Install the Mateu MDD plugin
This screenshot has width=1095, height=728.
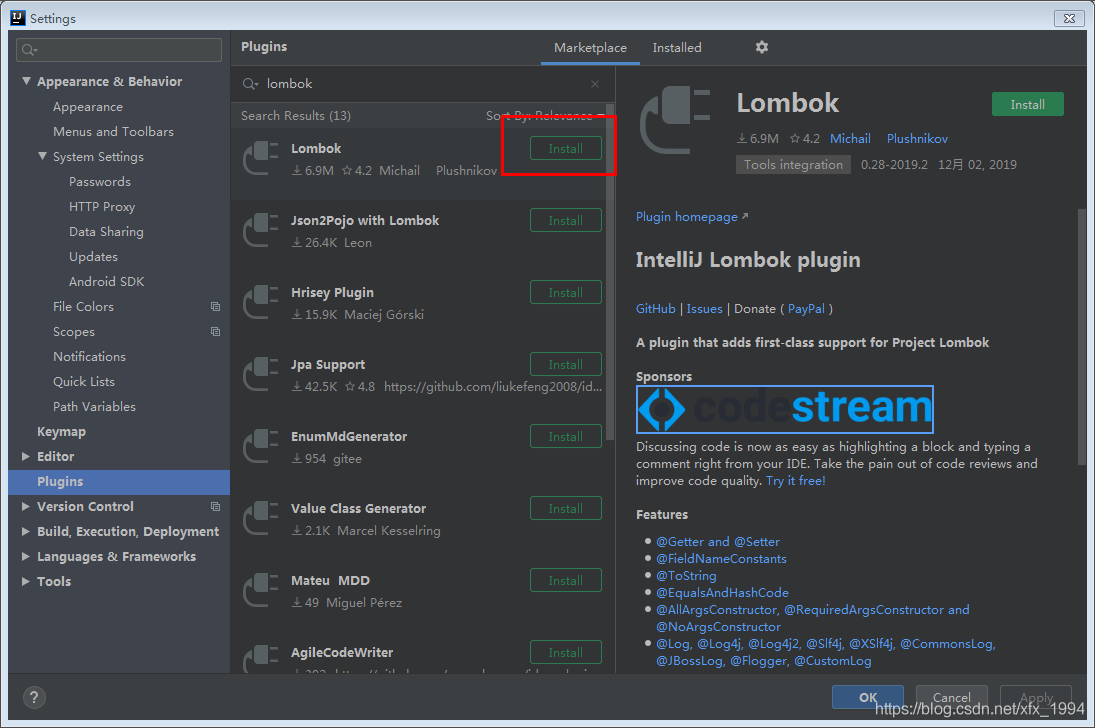566,580
